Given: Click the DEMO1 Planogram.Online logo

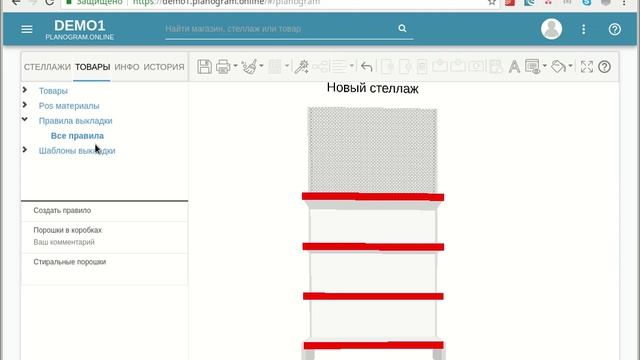Looking at the screenshot, I should point(80,29).
